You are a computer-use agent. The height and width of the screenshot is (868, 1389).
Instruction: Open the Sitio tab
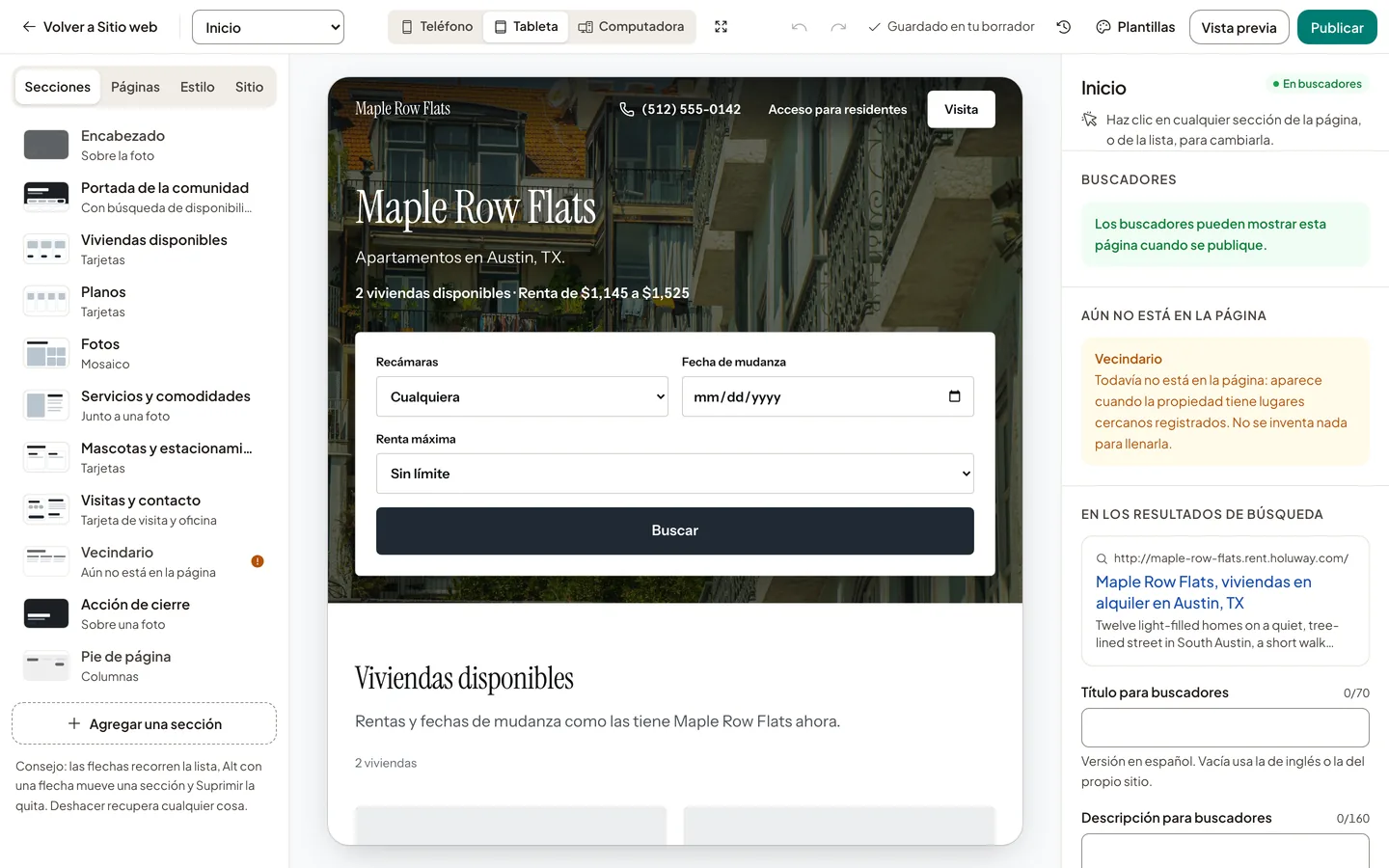[249, 87]
